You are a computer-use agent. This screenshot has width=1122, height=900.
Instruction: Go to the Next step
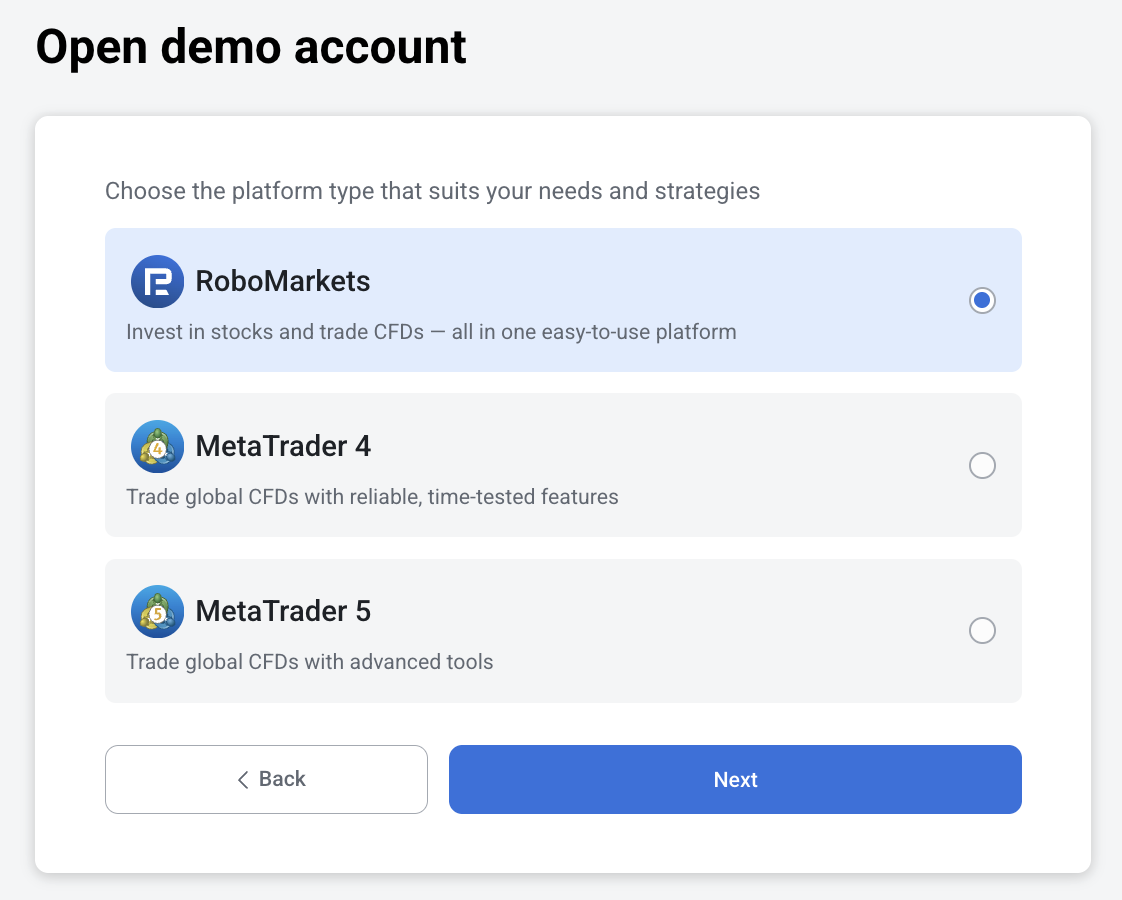pyautogui.click(x=735, y=779)
